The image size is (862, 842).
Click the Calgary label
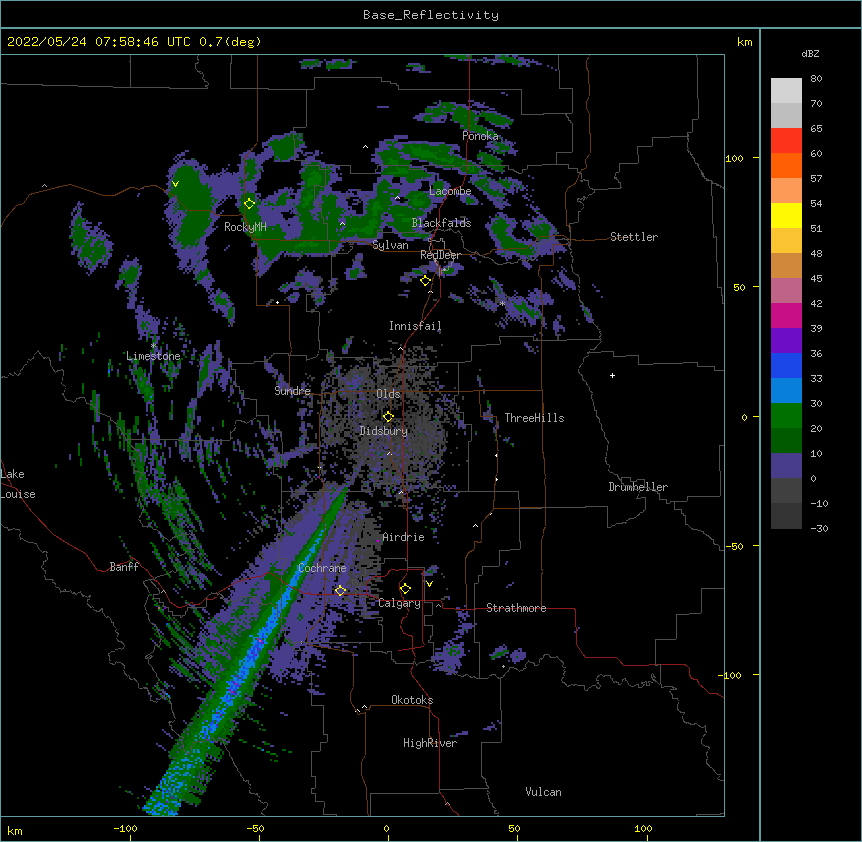click(x=399, y=603)
